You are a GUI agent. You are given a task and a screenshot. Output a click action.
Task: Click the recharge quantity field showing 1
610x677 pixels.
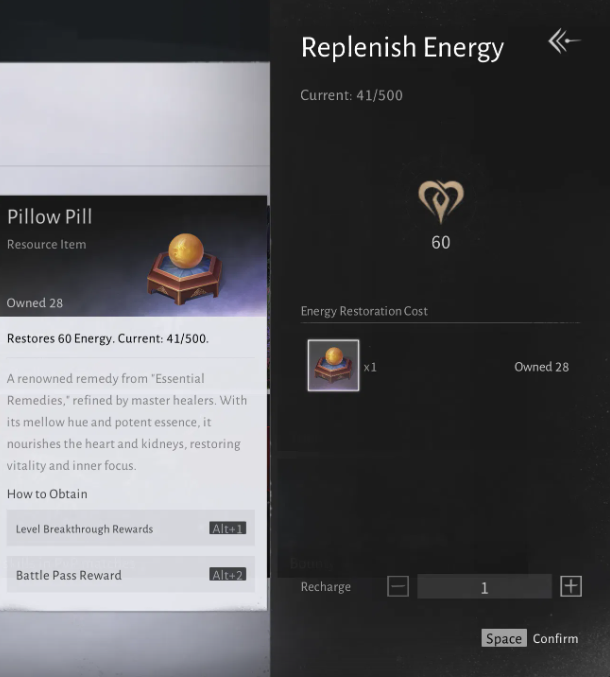pos(484,587)
